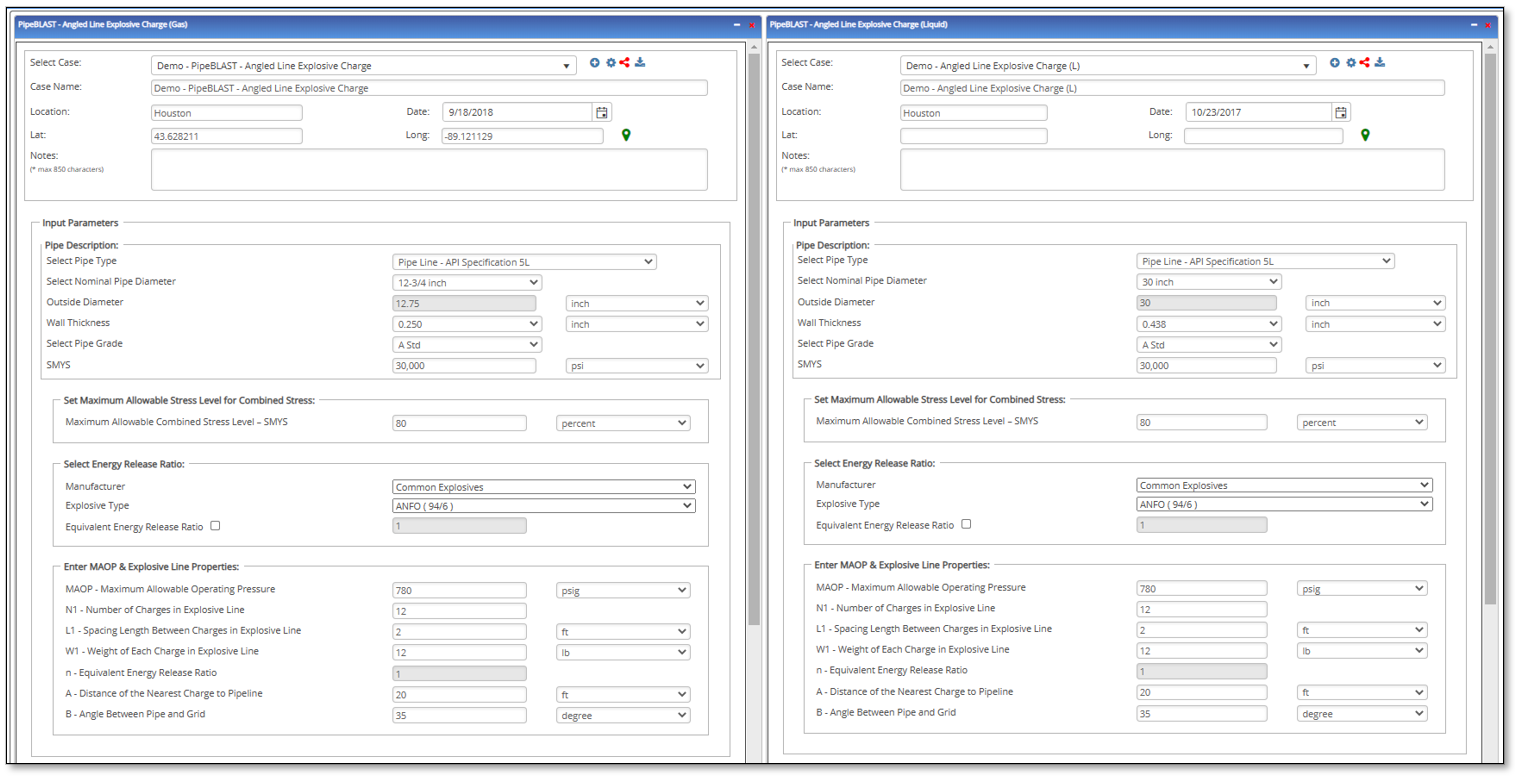Open the calendar picker for the Gas date
This screenshot has height=777, width=1515.
601,112
